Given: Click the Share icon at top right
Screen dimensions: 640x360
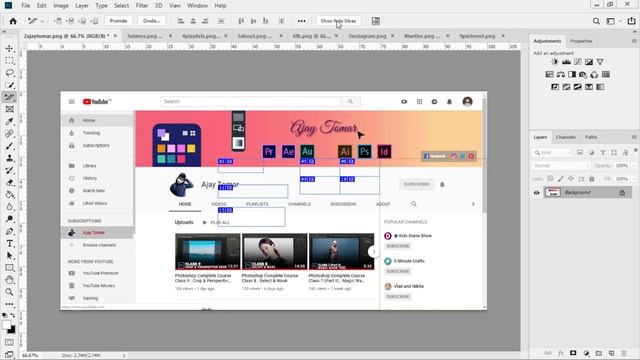Looking at the screenshot, I should 631,21.
